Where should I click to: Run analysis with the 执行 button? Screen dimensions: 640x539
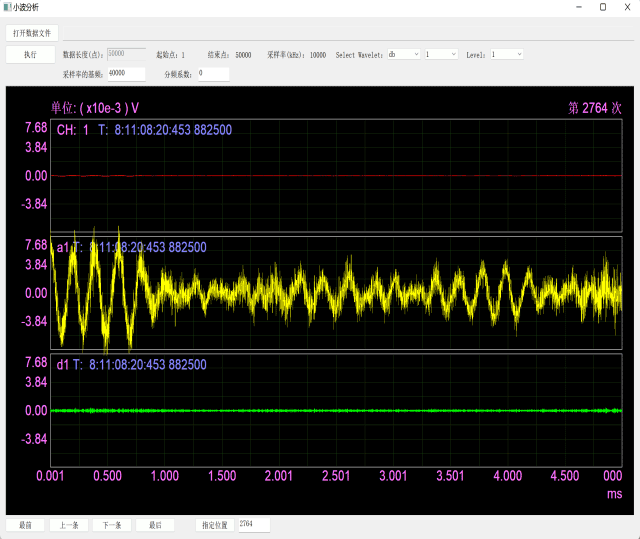tap(30, 55)
